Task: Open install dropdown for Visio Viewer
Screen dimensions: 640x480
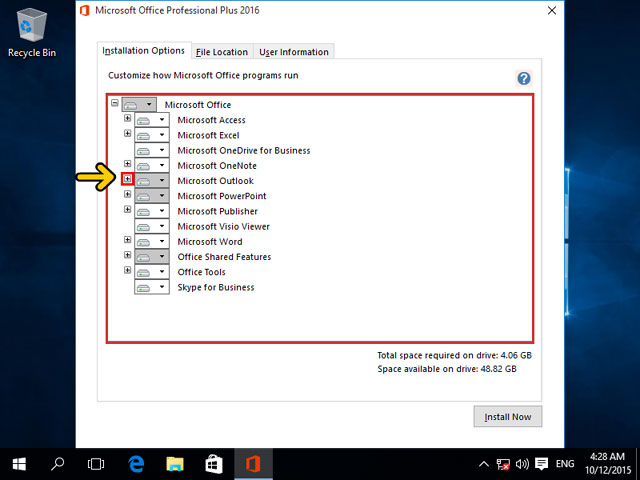Action: coord(152,227)
